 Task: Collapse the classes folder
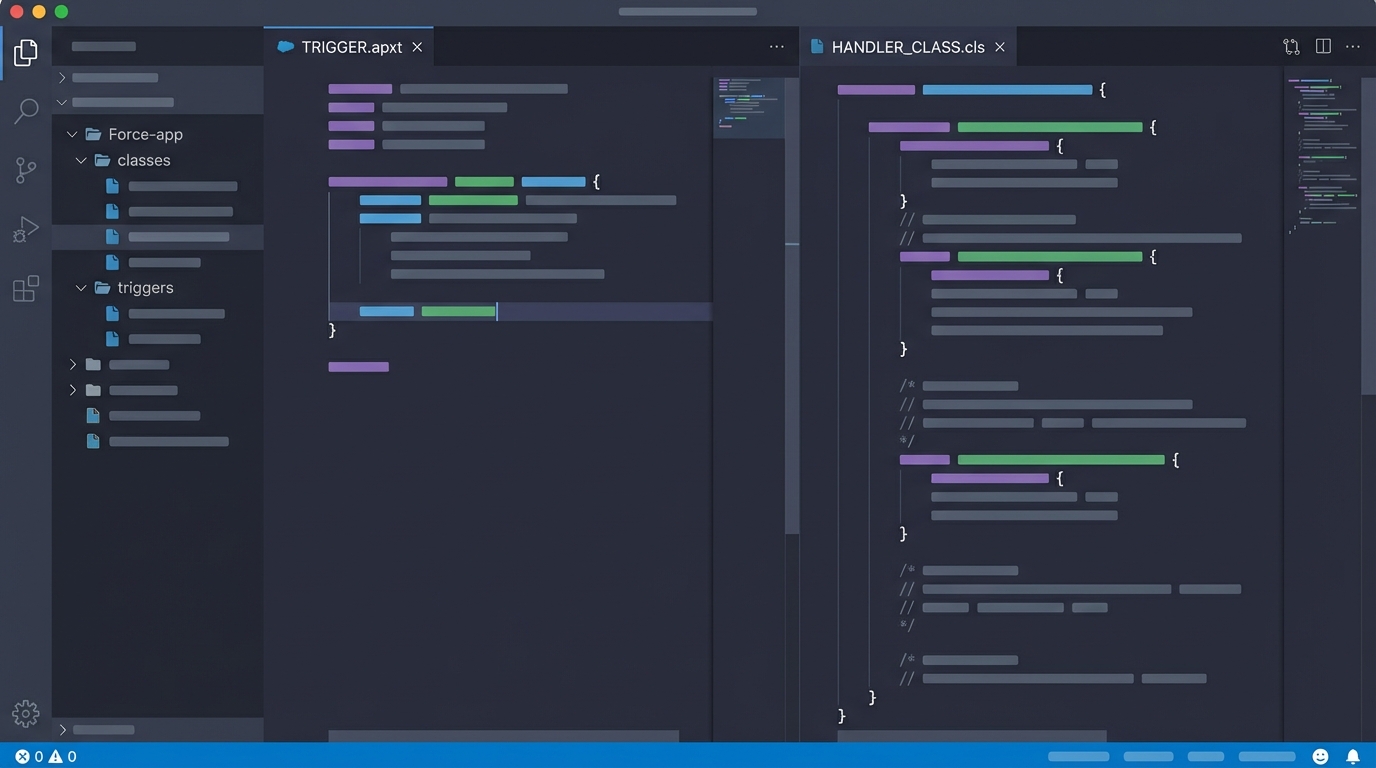82,160
